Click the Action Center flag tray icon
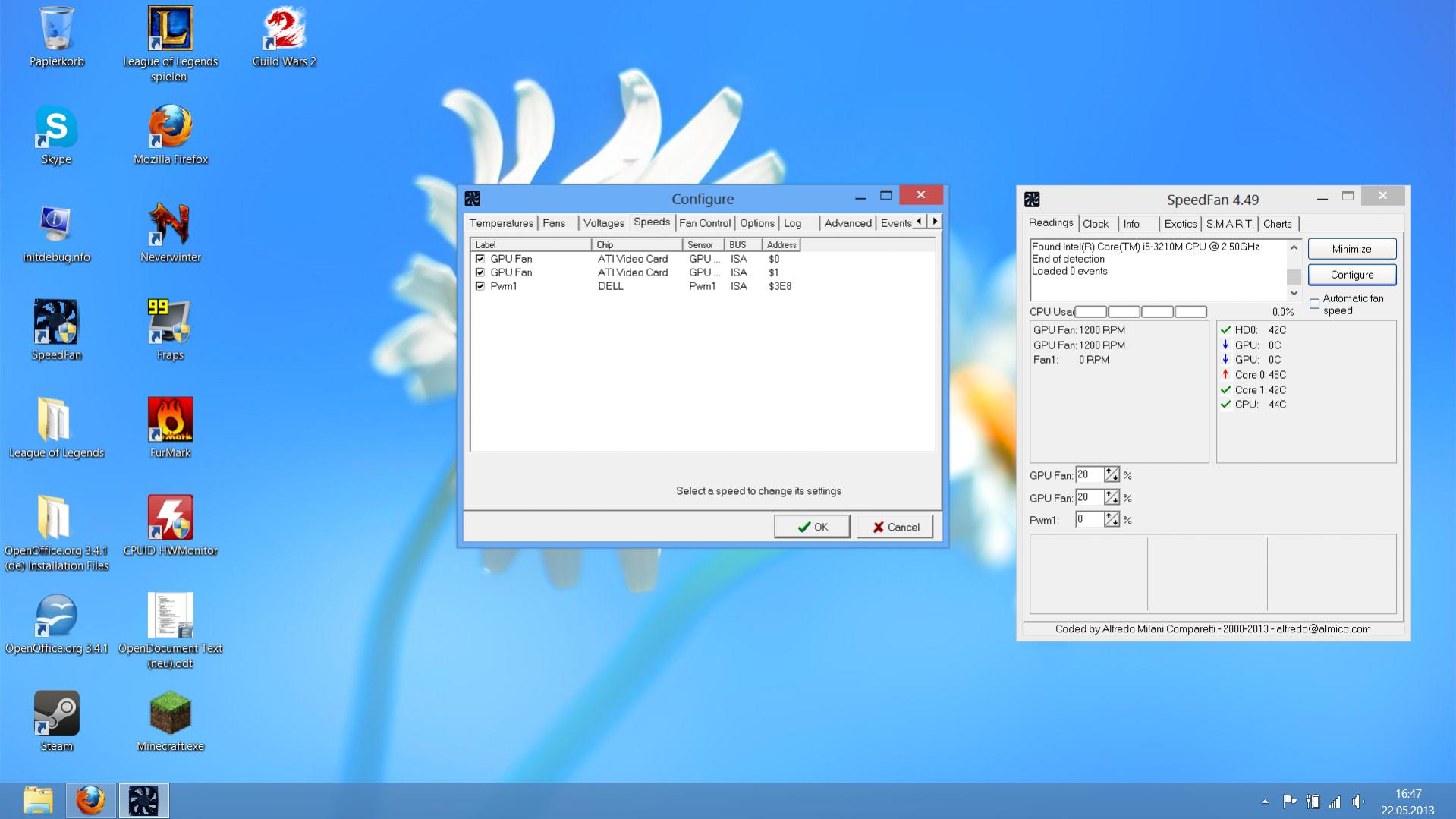The width and height of the screenshot is (1456, 819). pyautogui.click(x=1289, y=802)
